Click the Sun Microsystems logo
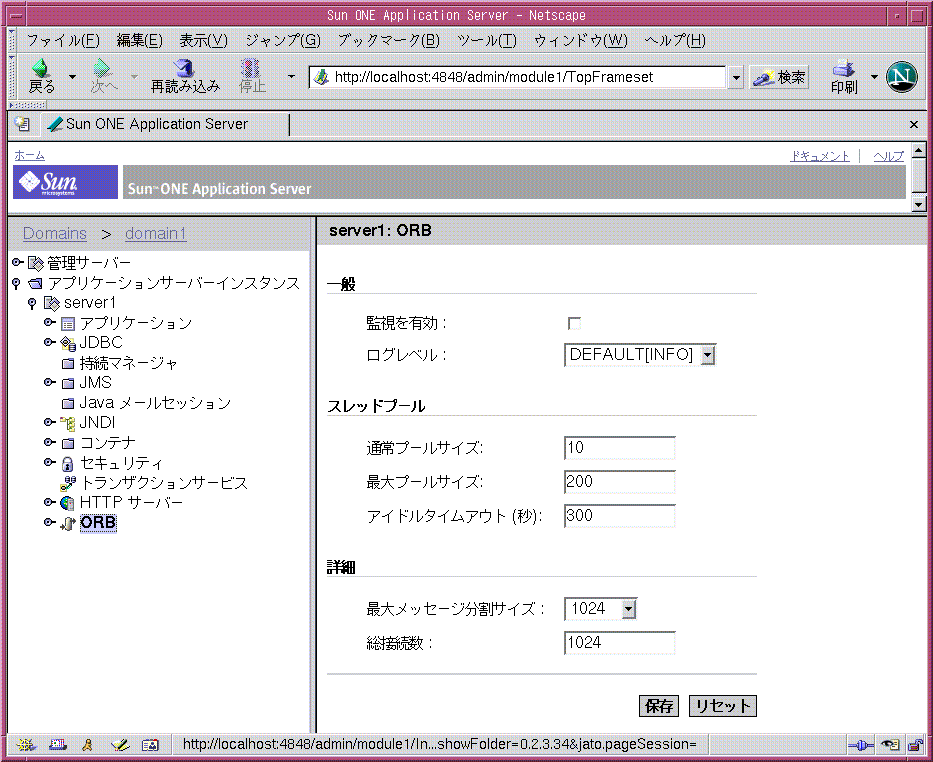 65,182
